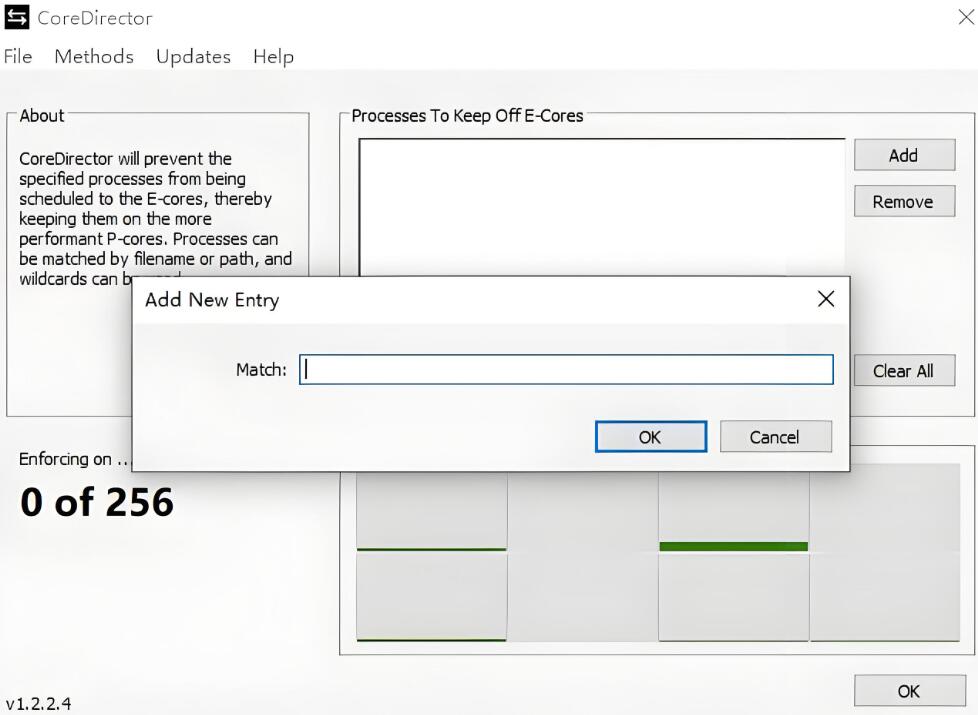Screen dimensions: 978x715
Task: Click the CoreDirector app icon in title bar
Action: click(x=16, y=17)
